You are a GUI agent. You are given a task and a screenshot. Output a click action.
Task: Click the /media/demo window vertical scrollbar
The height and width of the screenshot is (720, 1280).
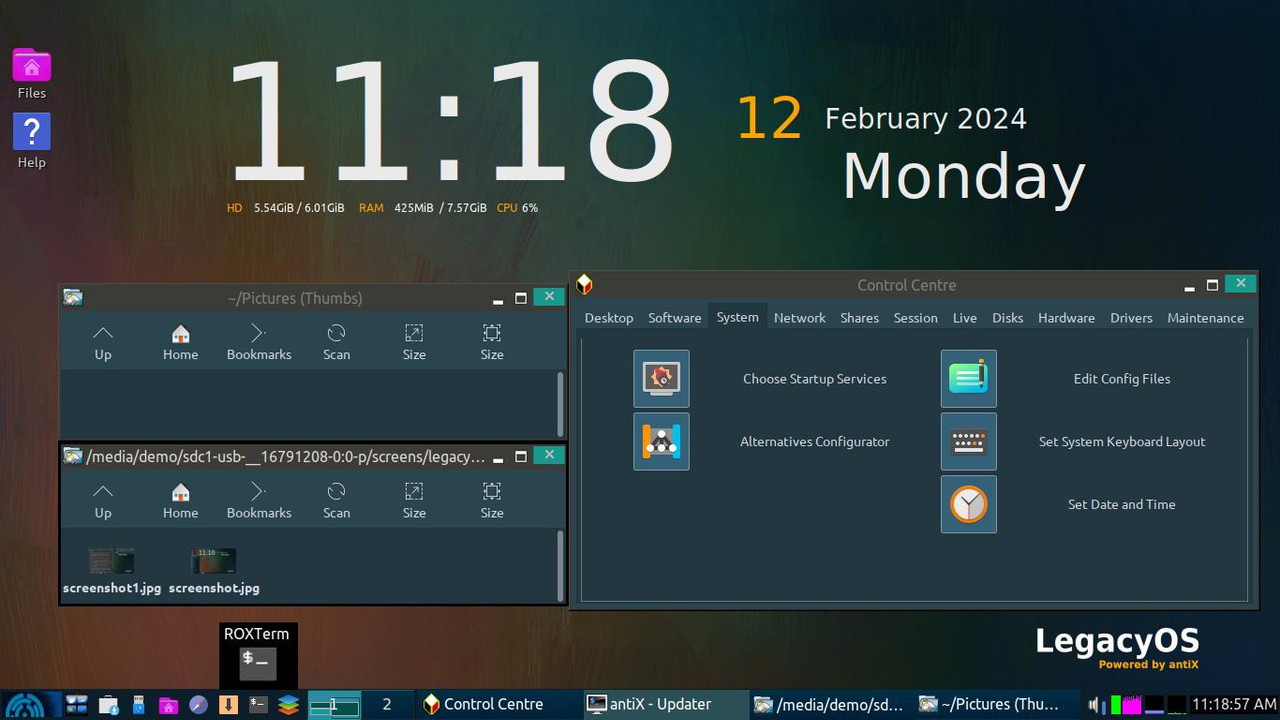point(560,565)
